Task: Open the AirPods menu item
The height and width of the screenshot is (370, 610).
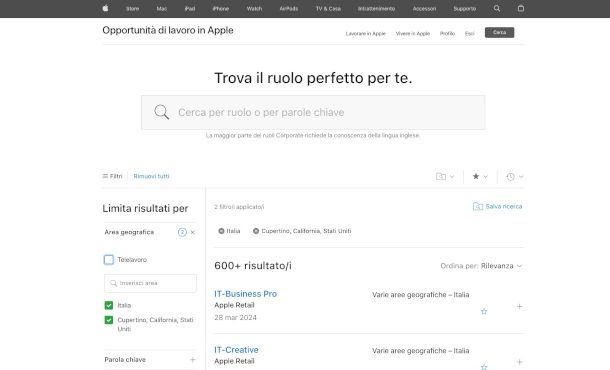Action: point(289,9)
